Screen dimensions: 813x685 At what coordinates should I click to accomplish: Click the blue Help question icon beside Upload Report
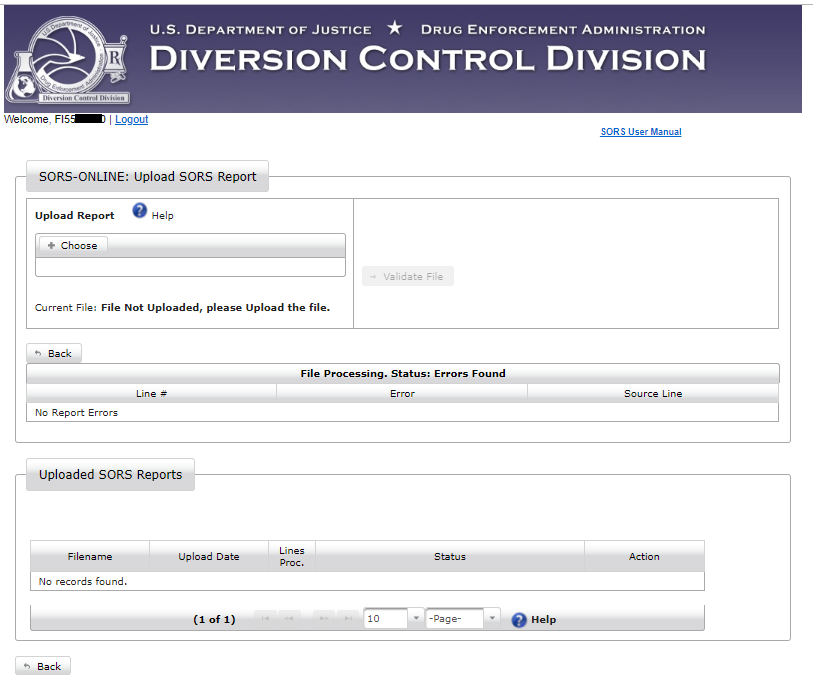[139, 211]
